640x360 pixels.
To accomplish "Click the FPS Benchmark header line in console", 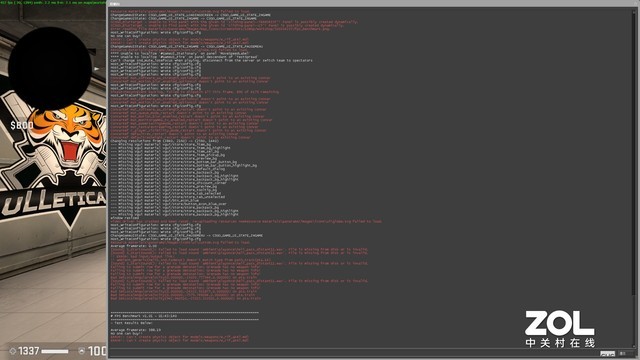I will (144, 316).
